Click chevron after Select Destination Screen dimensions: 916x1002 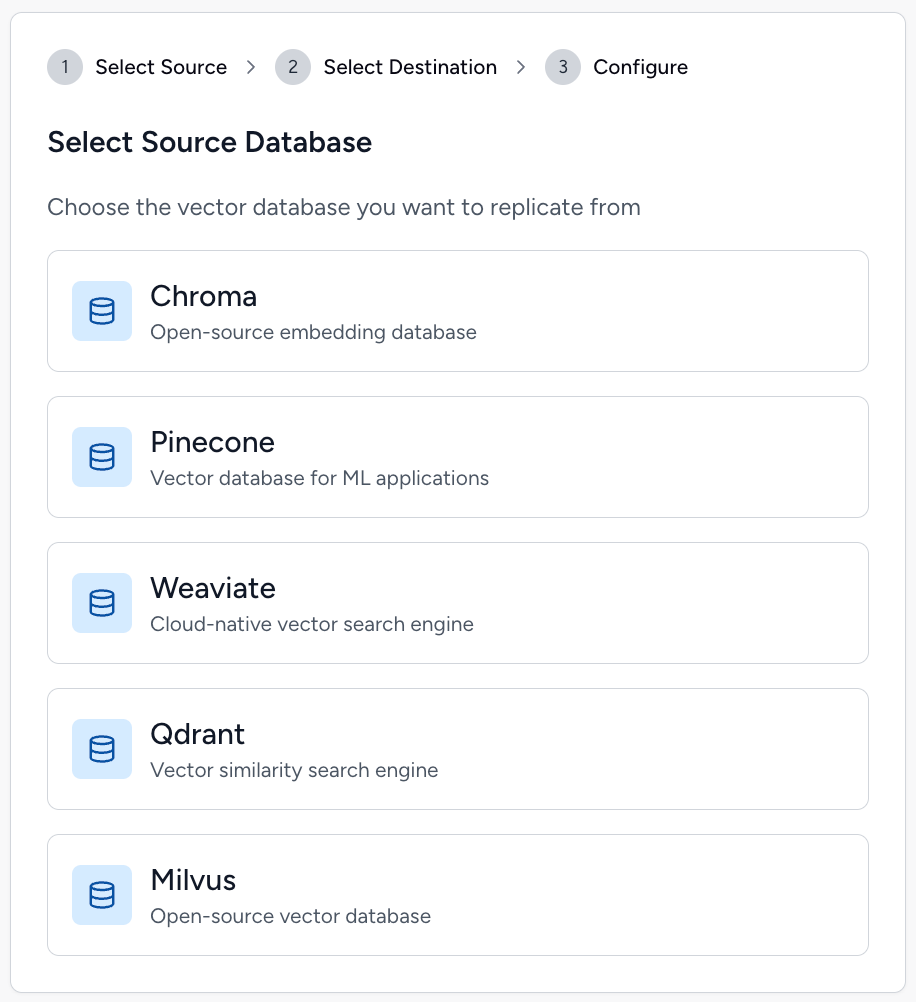[521, 67]
